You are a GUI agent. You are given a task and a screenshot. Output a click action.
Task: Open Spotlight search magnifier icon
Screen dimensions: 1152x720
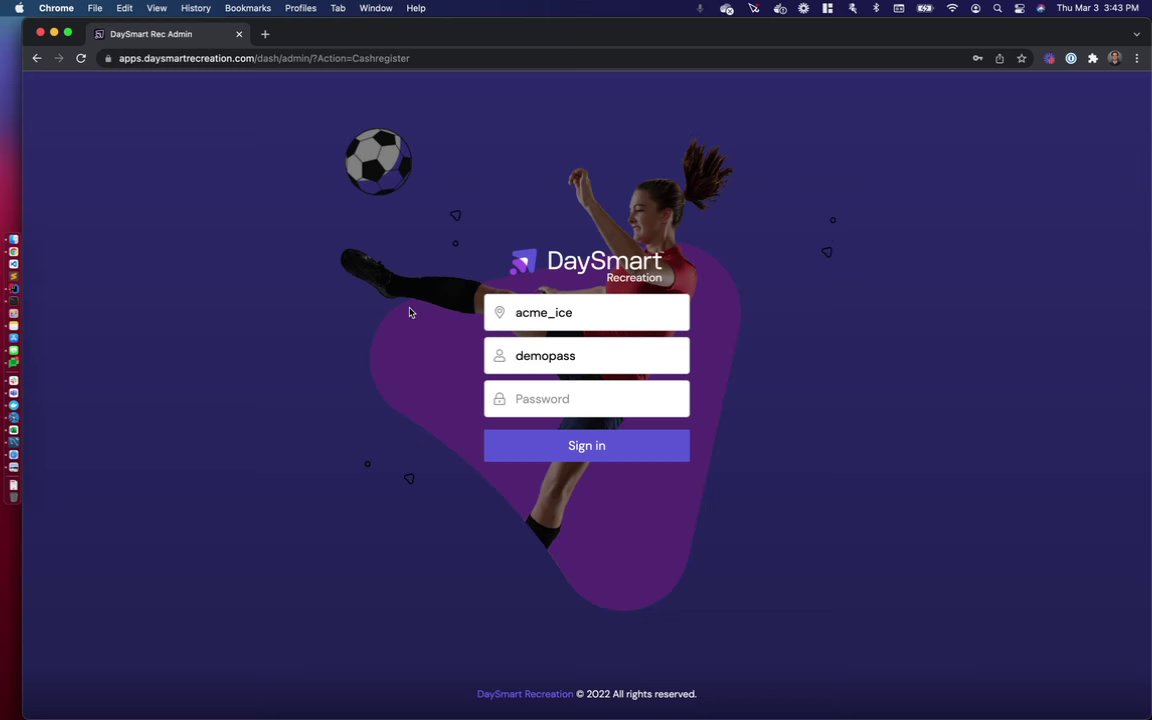tap(997, 8)
